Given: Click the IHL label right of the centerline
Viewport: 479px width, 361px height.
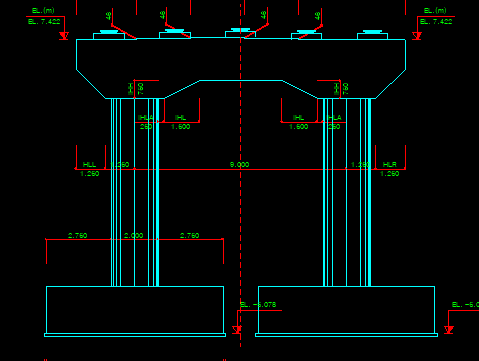Looking at the screenshot, I should [298, 118].
